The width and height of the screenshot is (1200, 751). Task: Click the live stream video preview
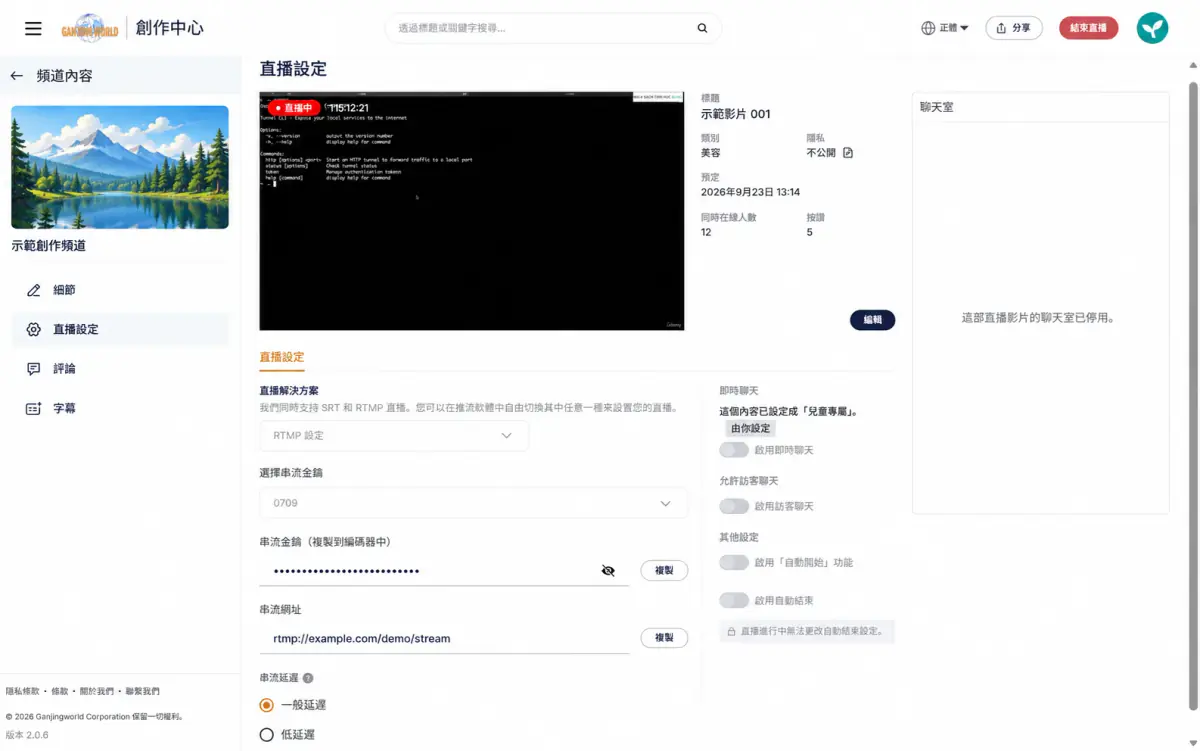[x=472, y=211]
